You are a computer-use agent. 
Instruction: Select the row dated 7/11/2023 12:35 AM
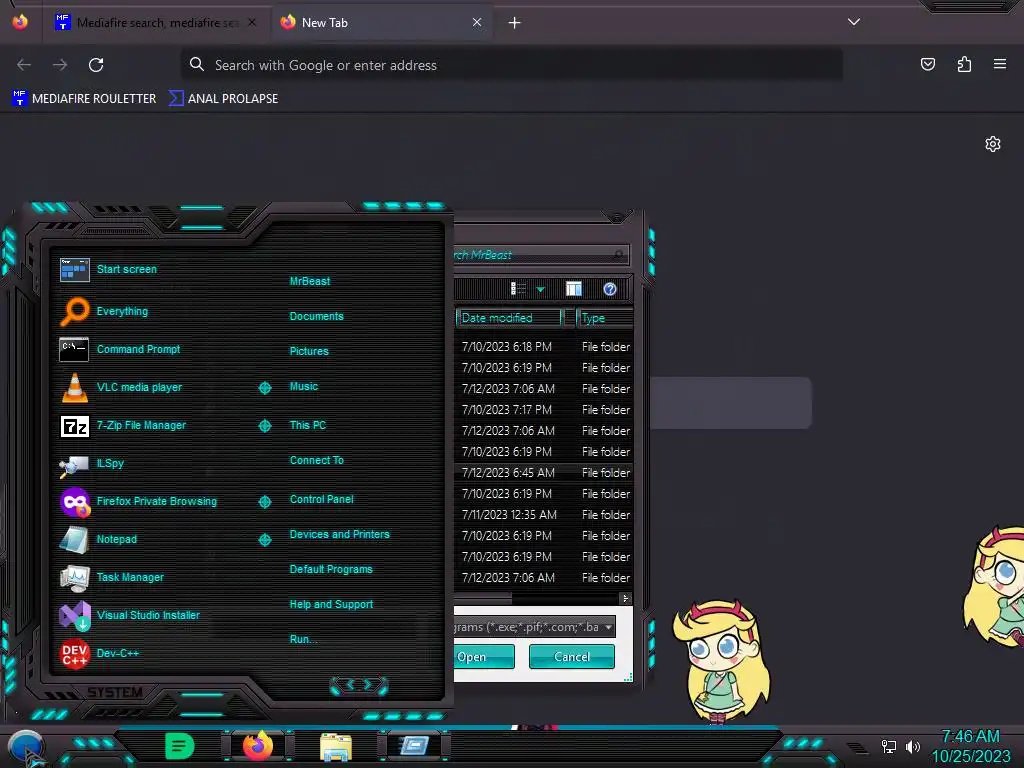click(543, 515)
